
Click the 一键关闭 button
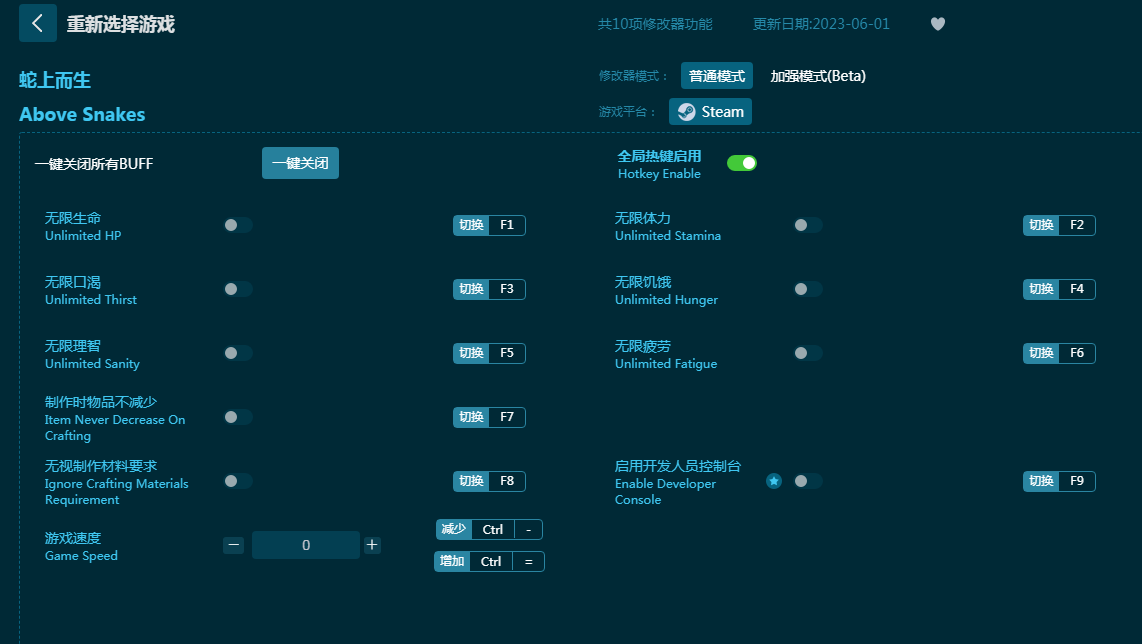click(x=300, y=163)
